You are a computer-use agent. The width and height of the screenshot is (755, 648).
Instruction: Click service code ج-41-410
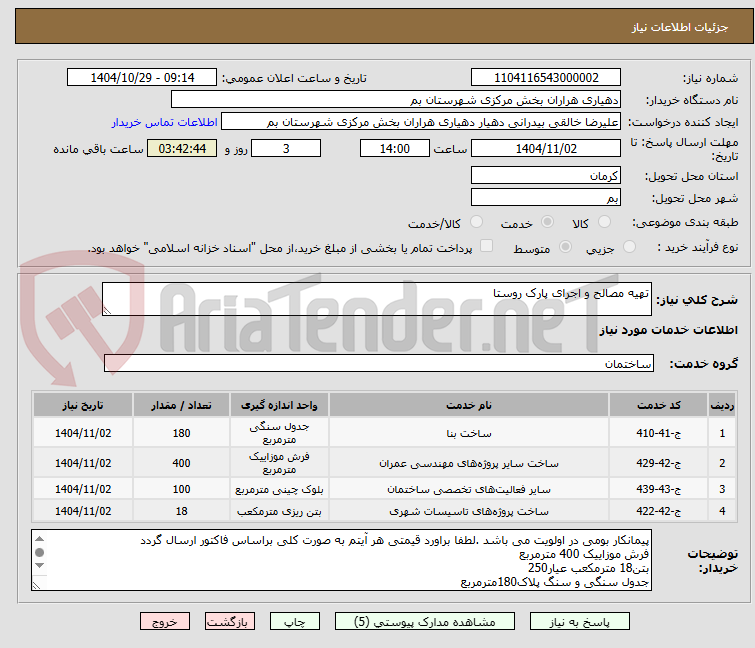click(x=658, y=433)
